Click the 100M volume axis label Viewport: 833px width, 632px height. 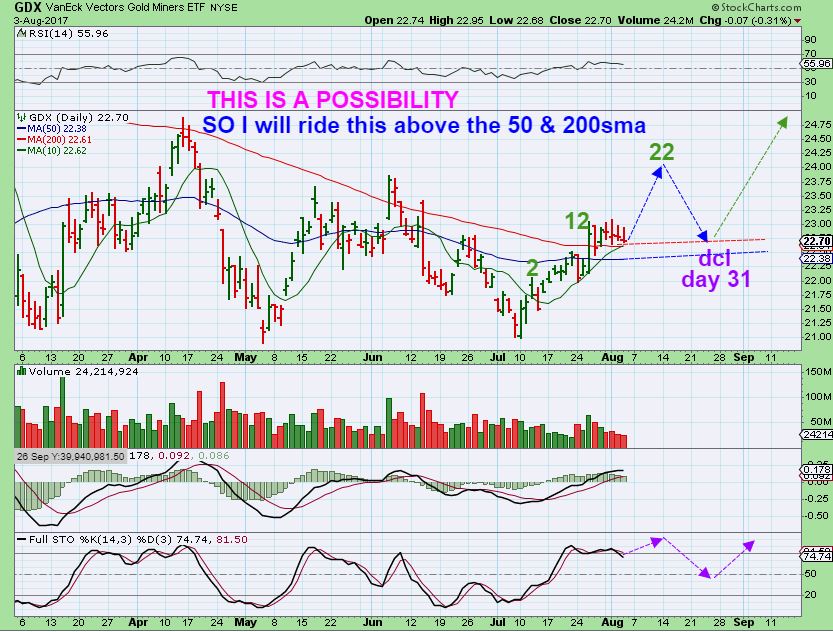click(818, 397)
